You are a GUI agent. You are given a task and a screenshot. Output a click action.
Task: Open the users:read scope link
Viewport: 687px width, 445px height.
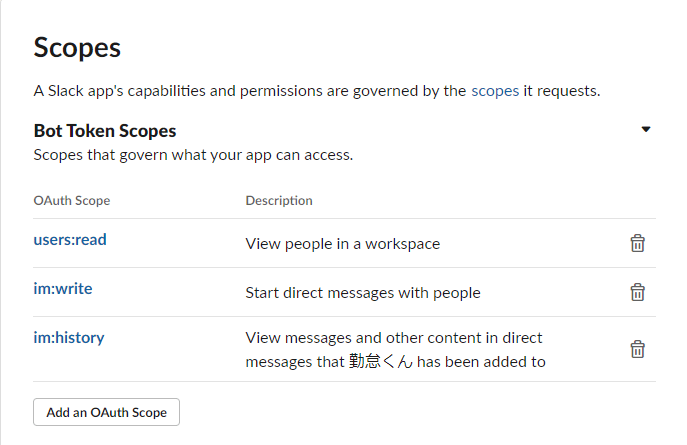[x=70, y=240]
